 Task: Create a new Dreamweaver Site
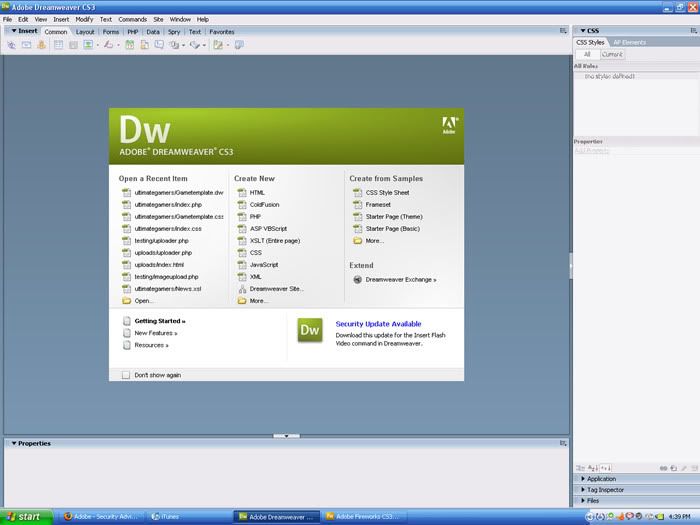[x=276, y=289]
